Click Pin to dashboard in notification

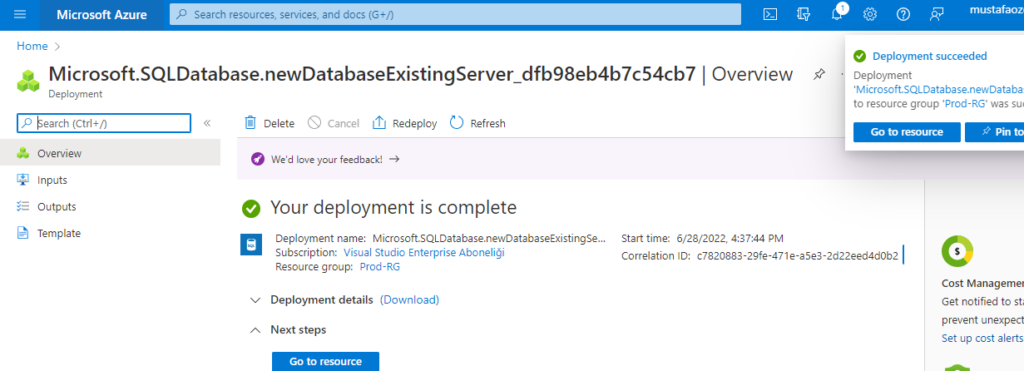pos(995,132)
